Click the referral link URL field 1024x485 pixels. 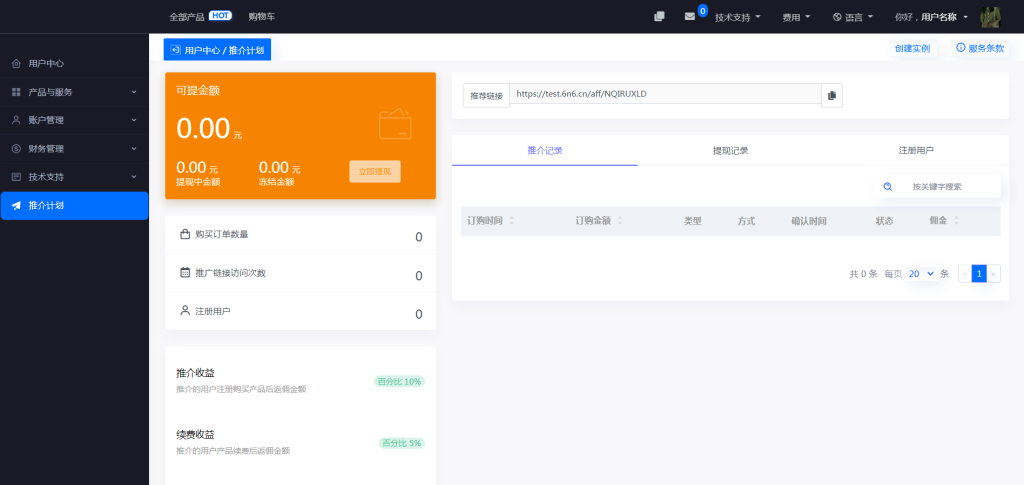tap(665, 94)
